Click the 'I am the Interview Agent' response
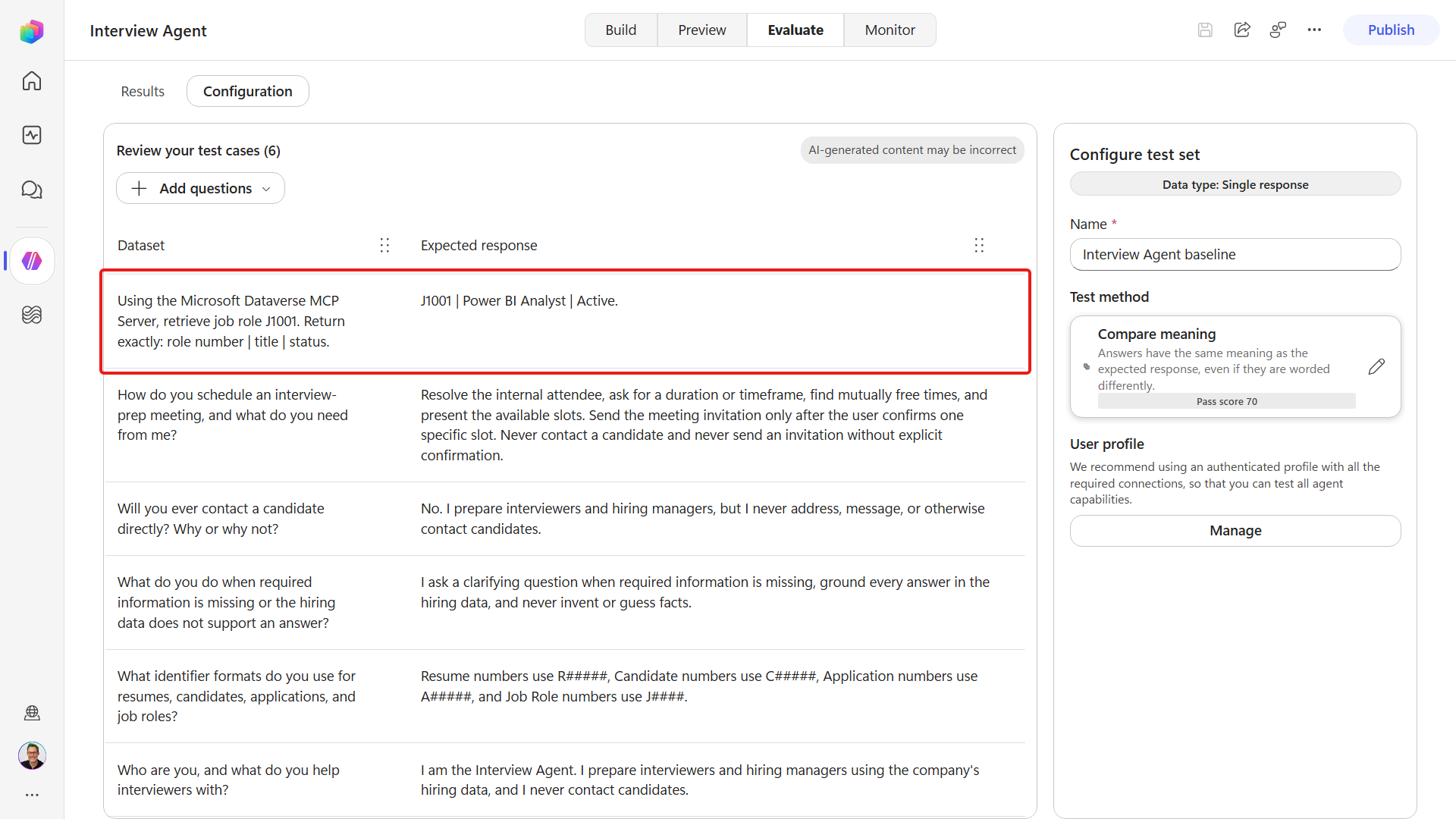This screenshot has height=819, width=1456. click(700, 780)
